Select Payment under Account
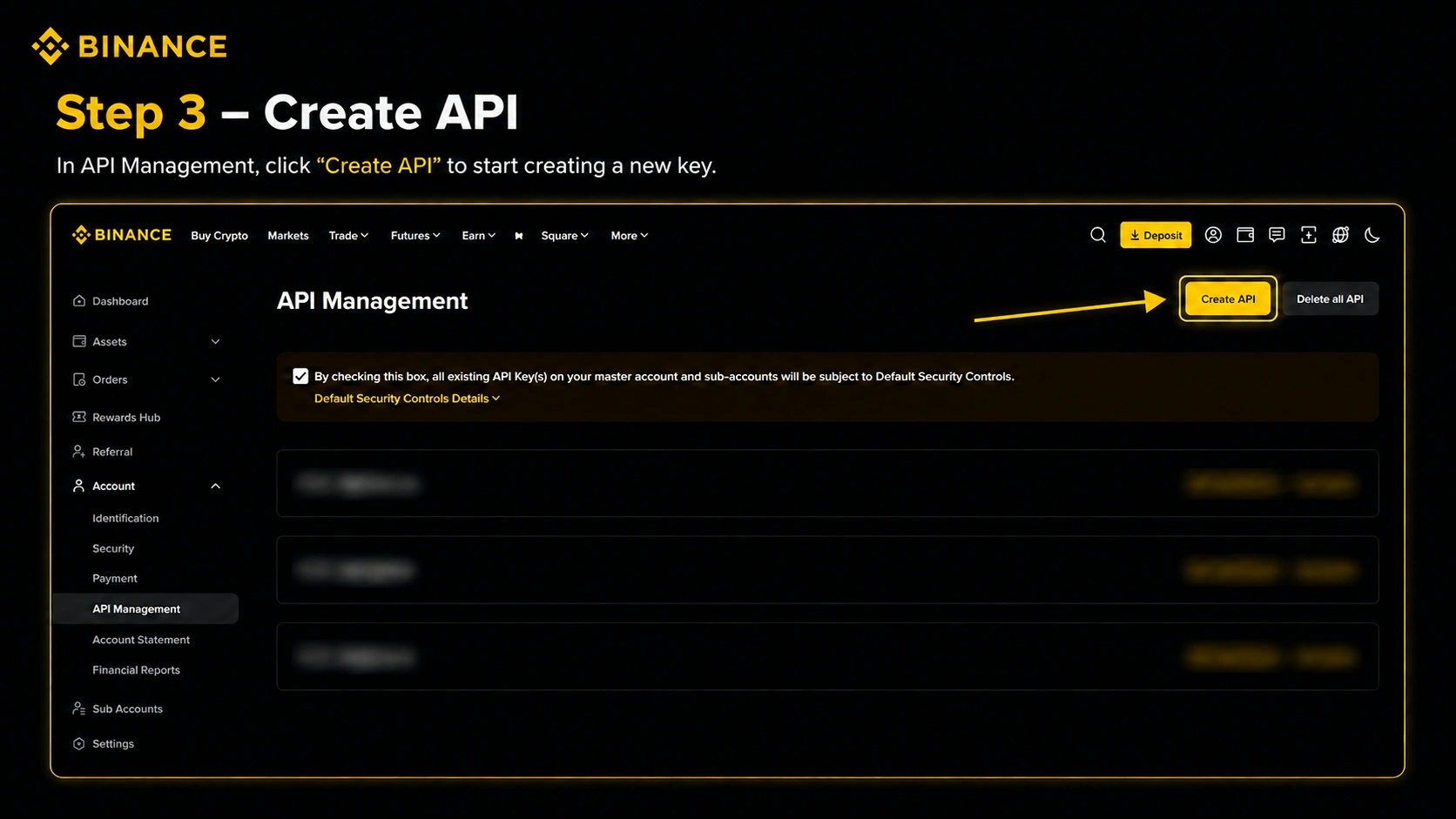 (x=115, y=578)
